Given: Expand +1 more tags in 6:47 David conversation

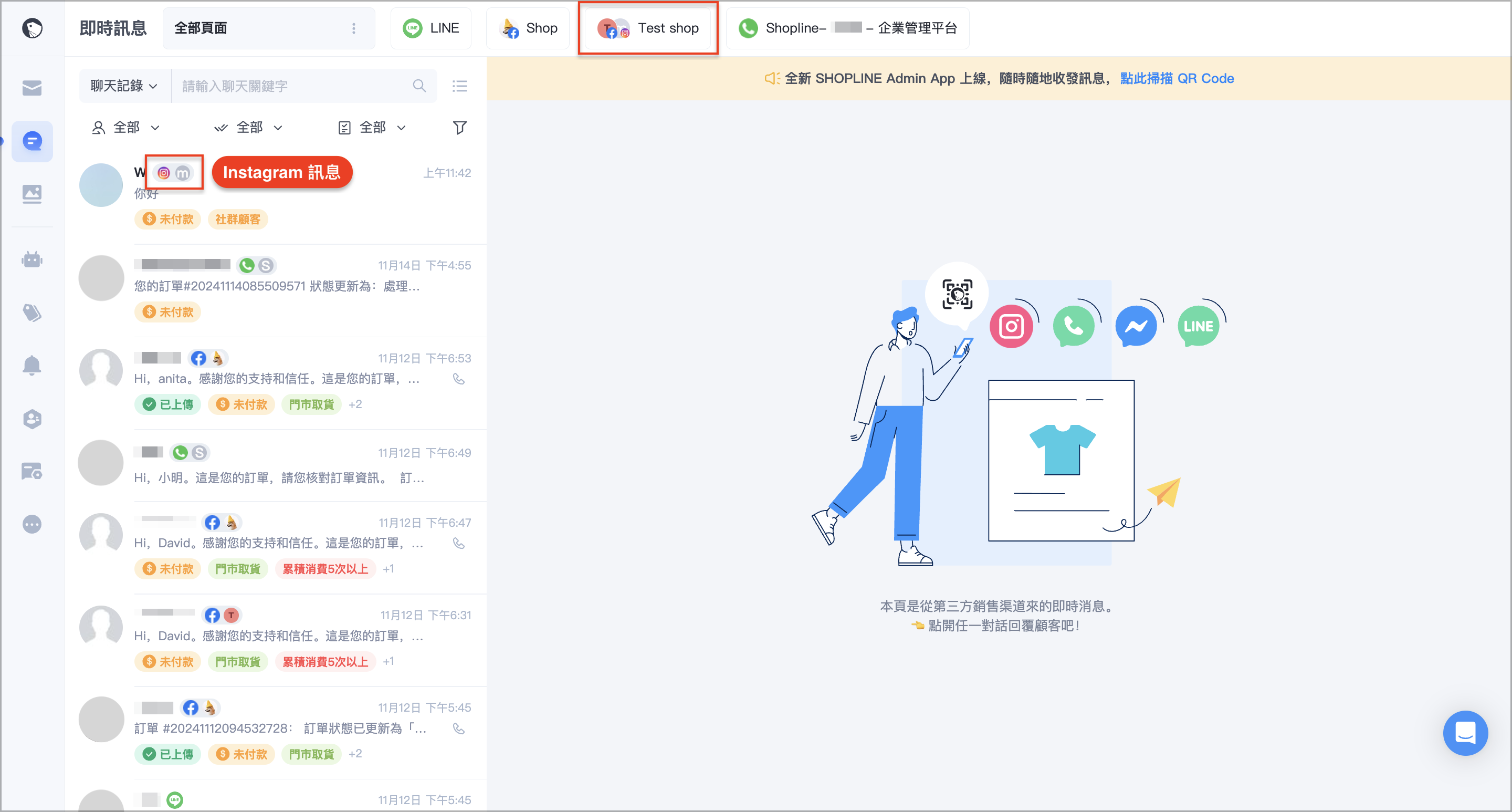Looking at the screenshot, I should point(388,568).
